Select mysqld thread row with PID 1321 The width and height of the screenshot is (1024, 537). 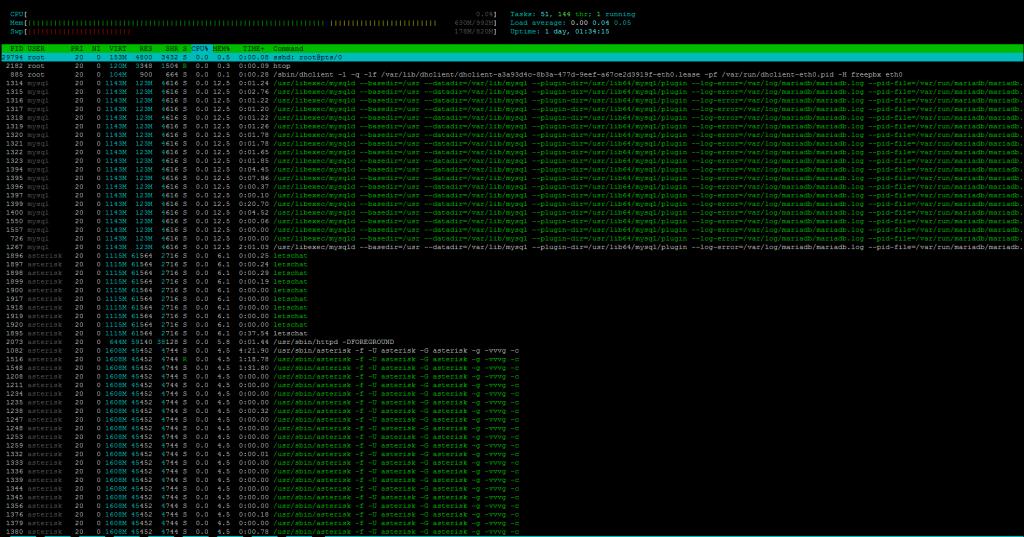pyautogui.click(x=512, y=144)
